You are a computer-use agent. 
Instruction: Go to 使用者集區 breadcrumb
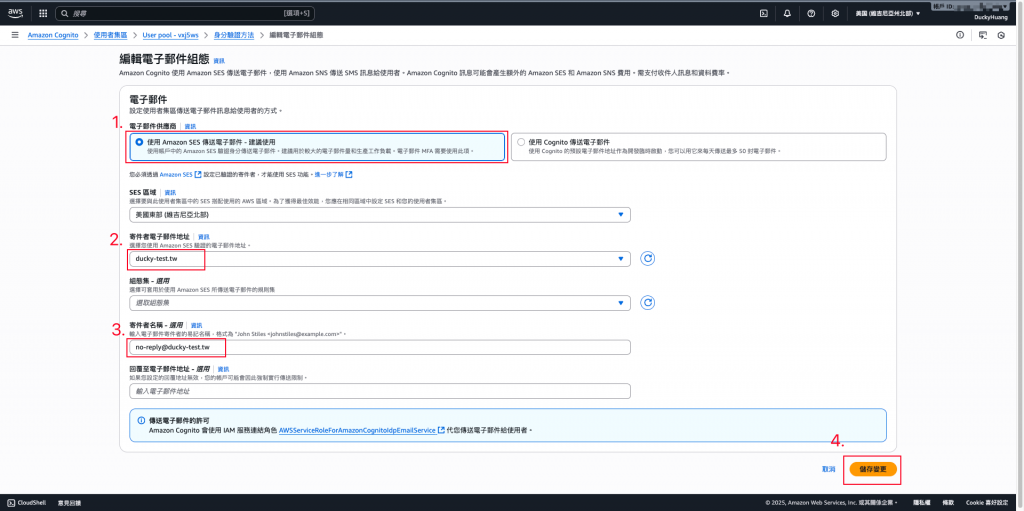pyautogui.click(x=109, y=35)
